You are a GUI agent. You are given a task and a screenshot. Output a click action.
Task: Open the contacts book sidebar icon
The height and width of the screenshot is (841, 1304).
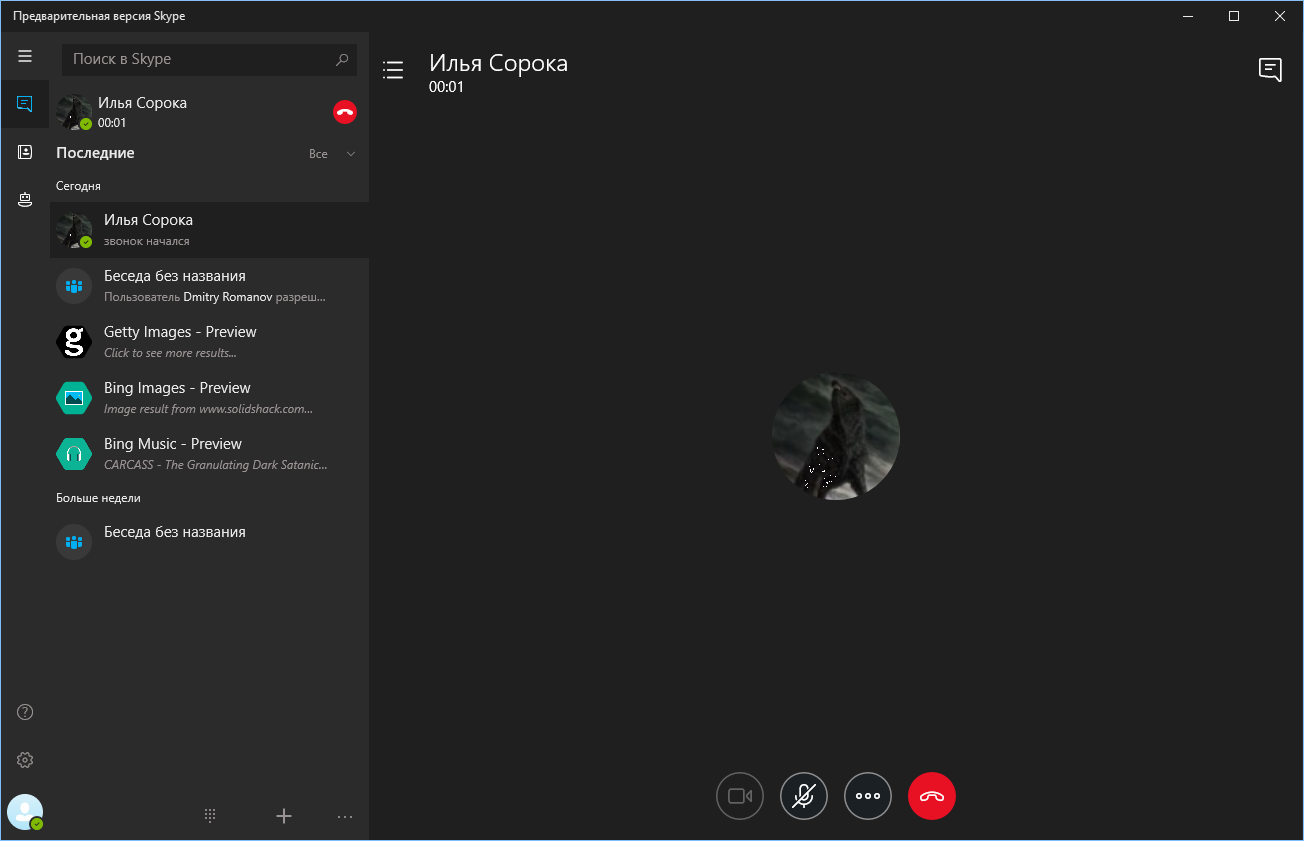(x=25, y=152)
